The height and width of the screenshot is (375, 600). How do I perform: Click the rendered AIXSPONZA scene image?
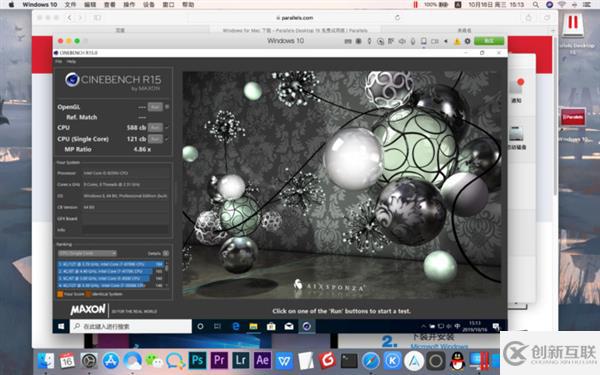tap(342, 184)
